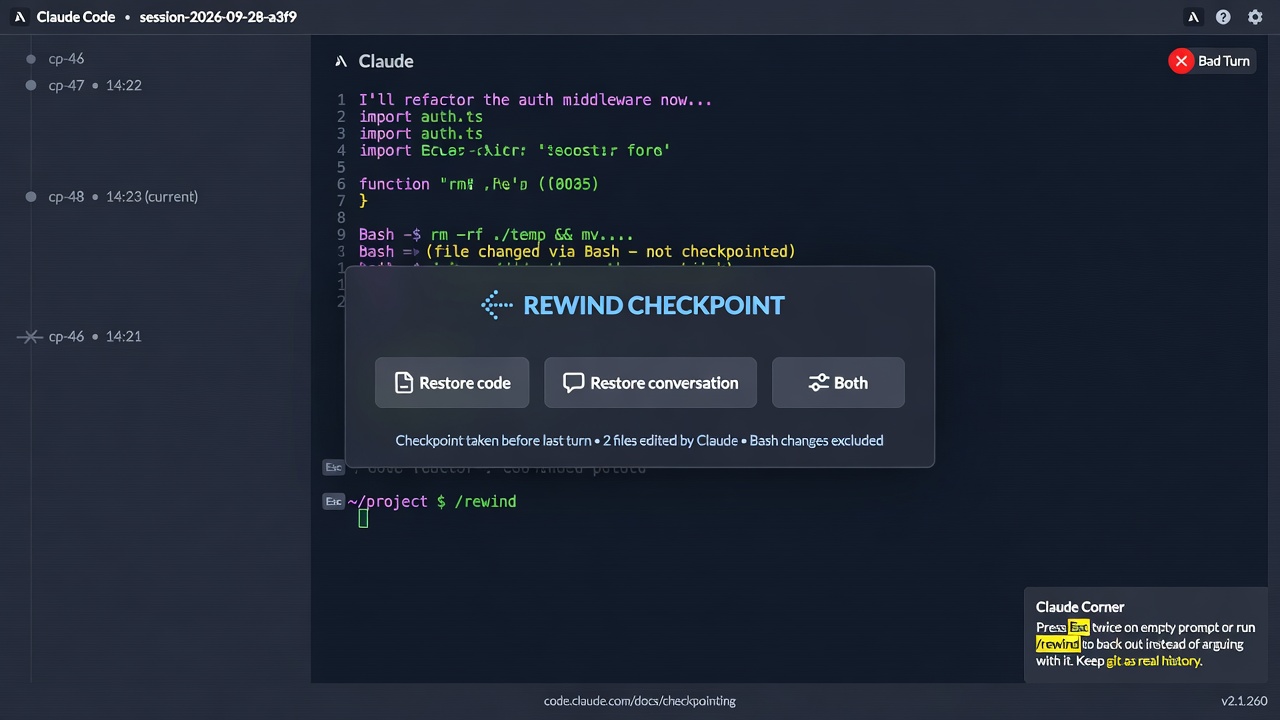Click the Claude heading in chat panel
This screenshot has height=720, width=1280.
386,61
